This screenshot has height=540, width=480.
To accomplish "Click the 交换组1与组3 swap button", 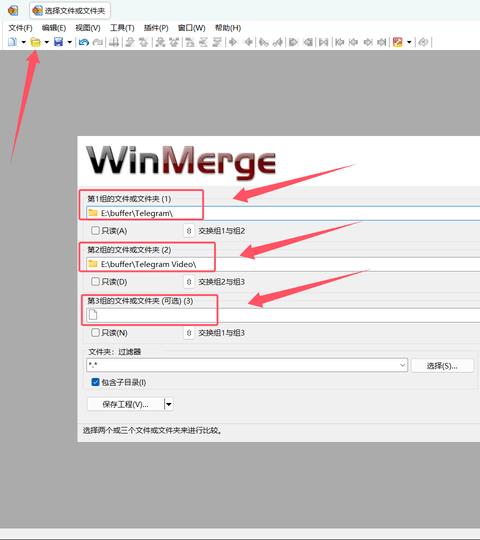I will (x=189, y=333).
